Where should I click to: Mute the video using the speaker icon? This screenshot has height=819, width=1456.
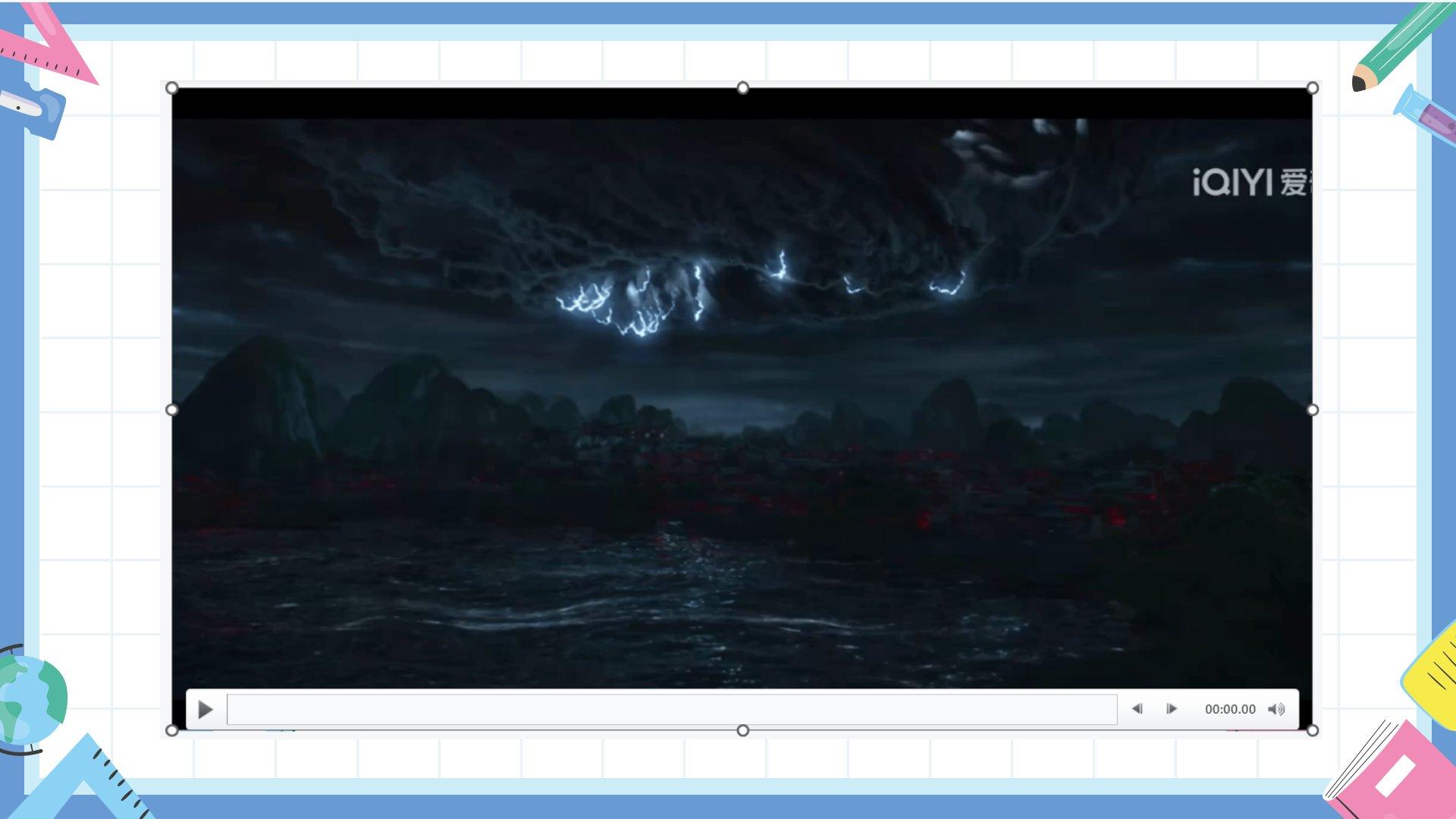click(x=1276, y=709)
